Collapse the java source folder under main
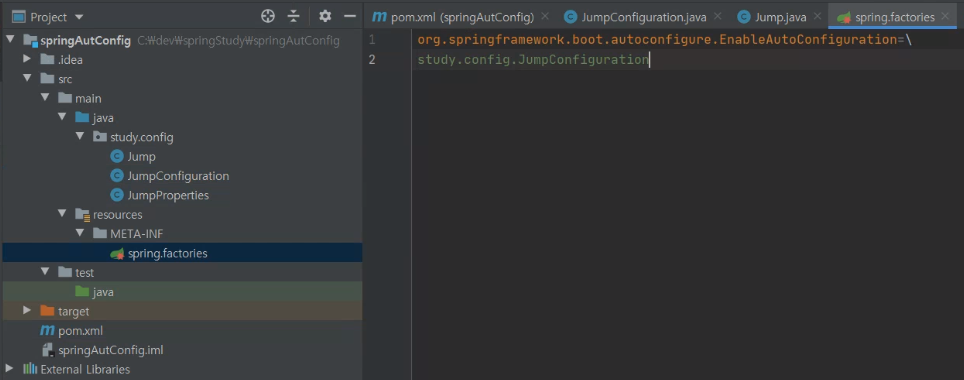The image size is (964, 380). 61,117
